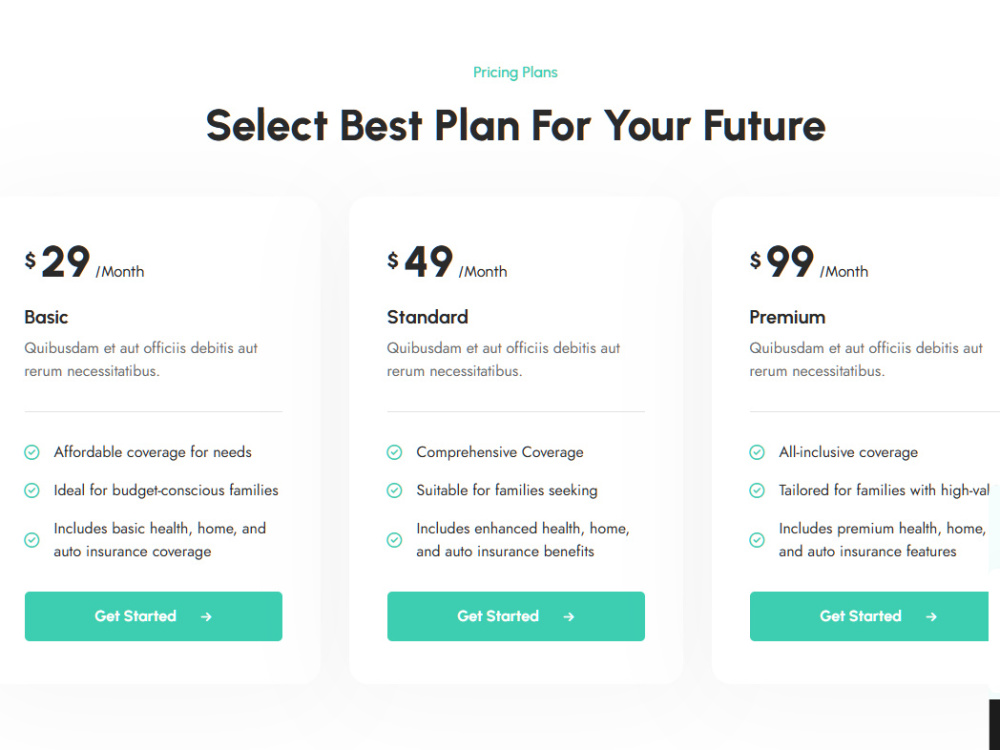Click check icon next to Includes enhanced health
Image resolution: width=1000 pixels, height=750 pixels.
pos(394,540)
